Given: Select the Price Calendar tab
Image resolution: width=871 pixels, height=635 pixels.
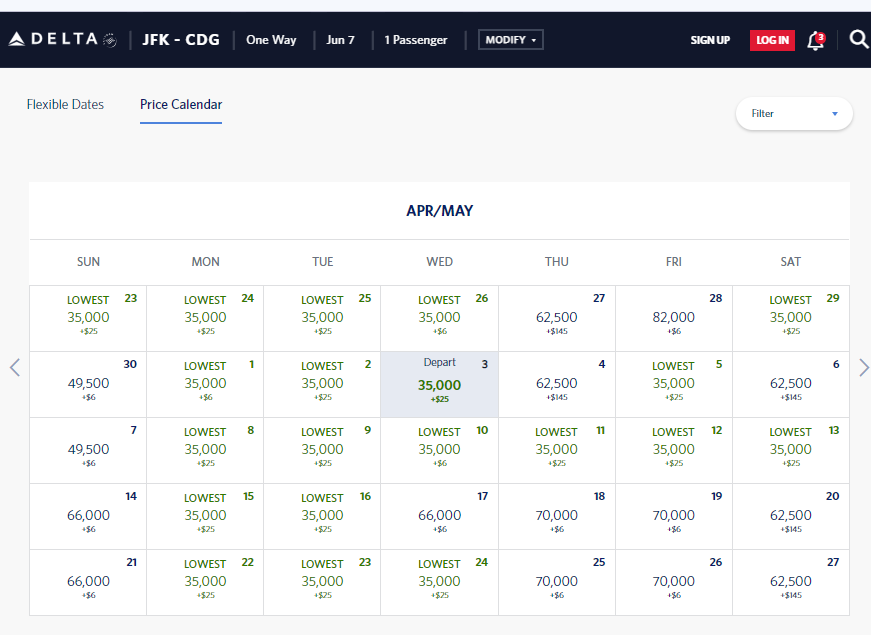Looking at the screenshot, I should click(x=181, y=105).
